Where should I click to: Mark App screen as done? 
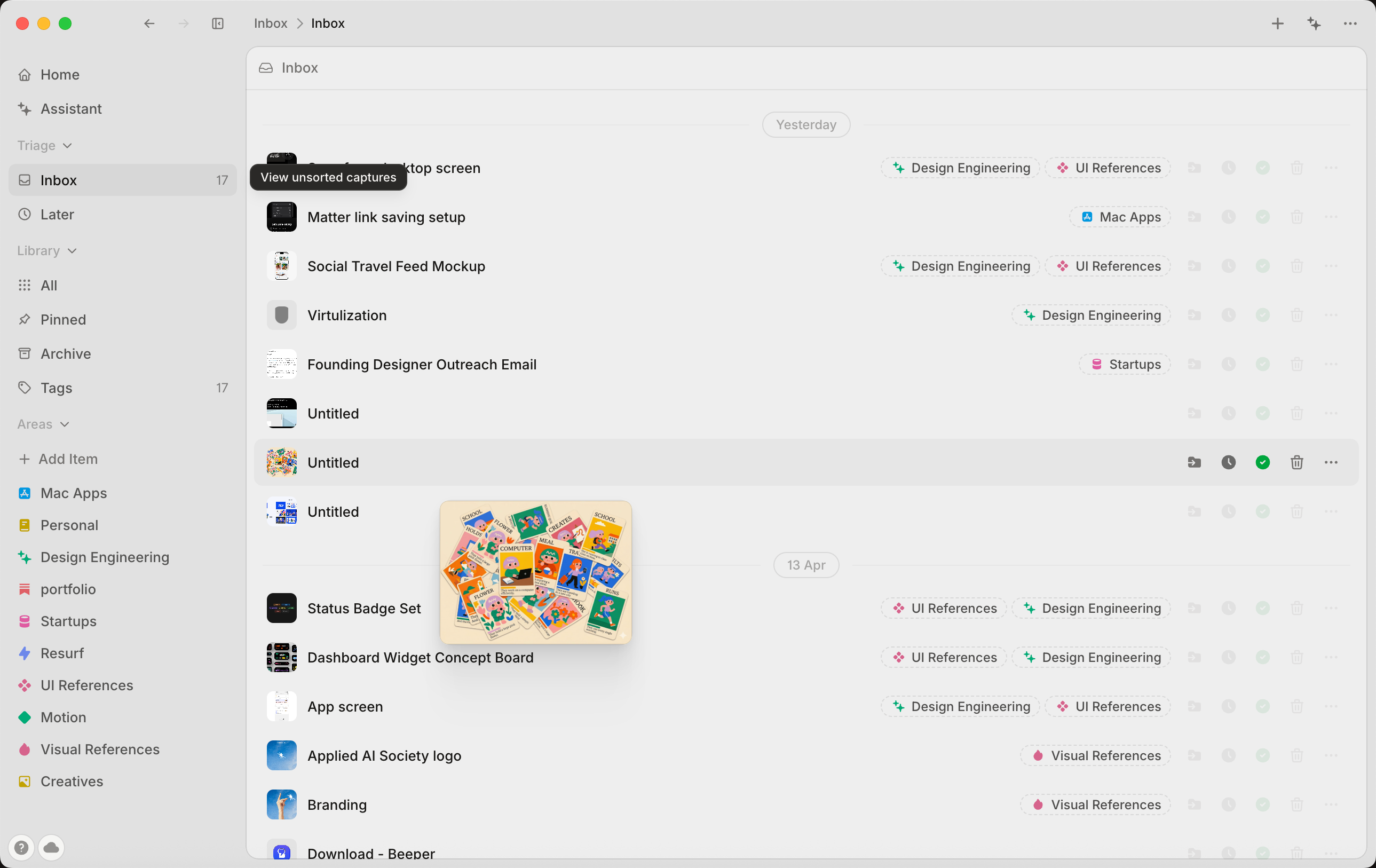1263,706
